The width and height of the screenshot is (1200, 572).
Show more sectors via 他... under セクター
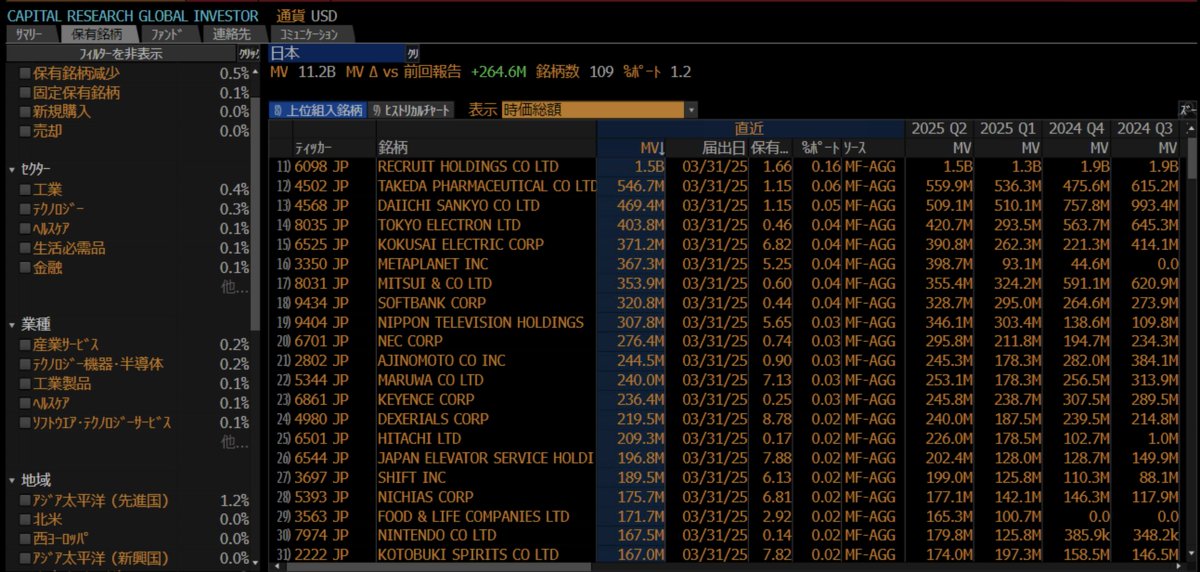(235, 287)
